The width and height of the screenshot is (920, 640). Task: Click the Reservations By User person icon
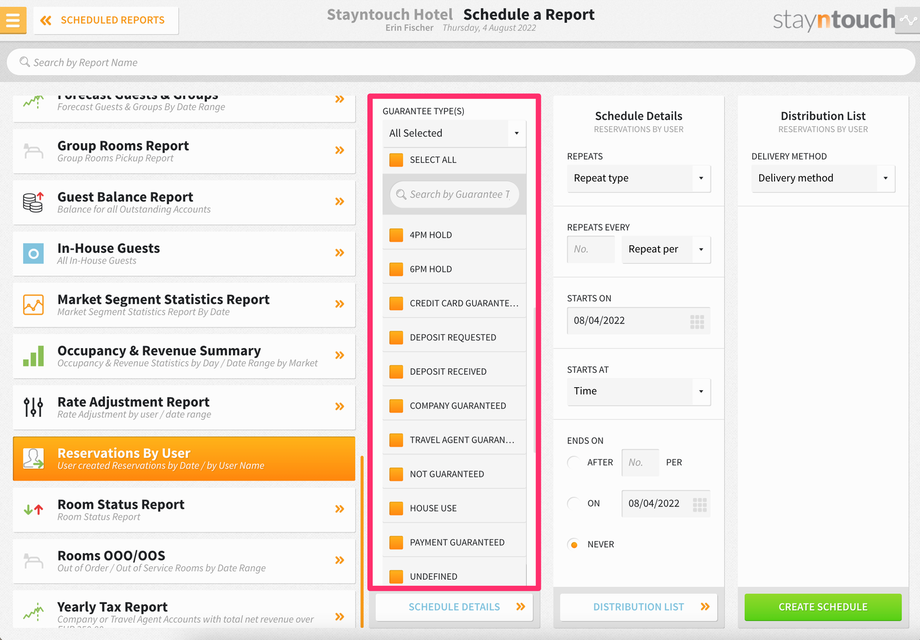(33, 458)
